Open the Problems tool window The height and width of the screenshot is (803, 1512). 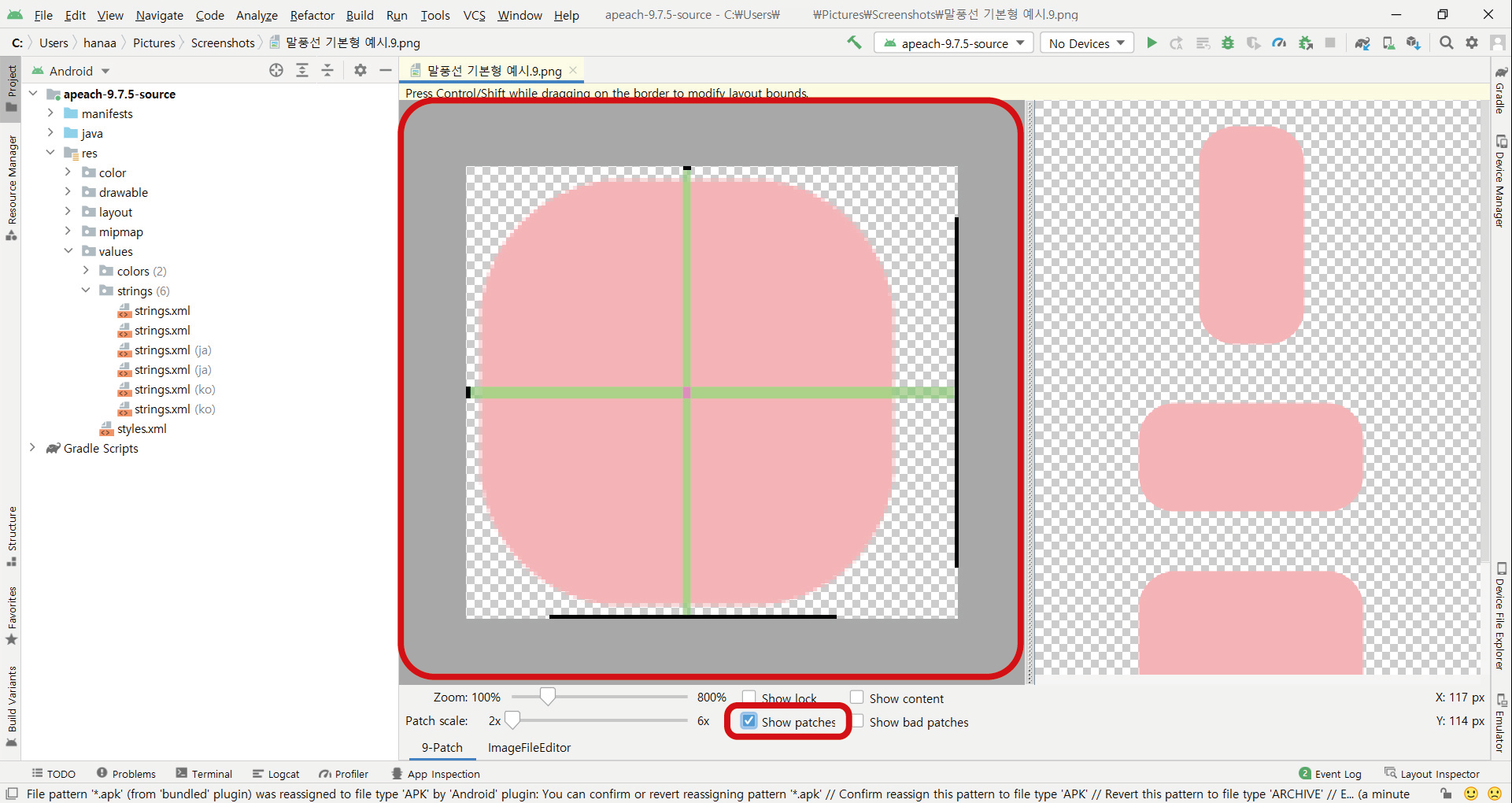(x=126, y=774)
